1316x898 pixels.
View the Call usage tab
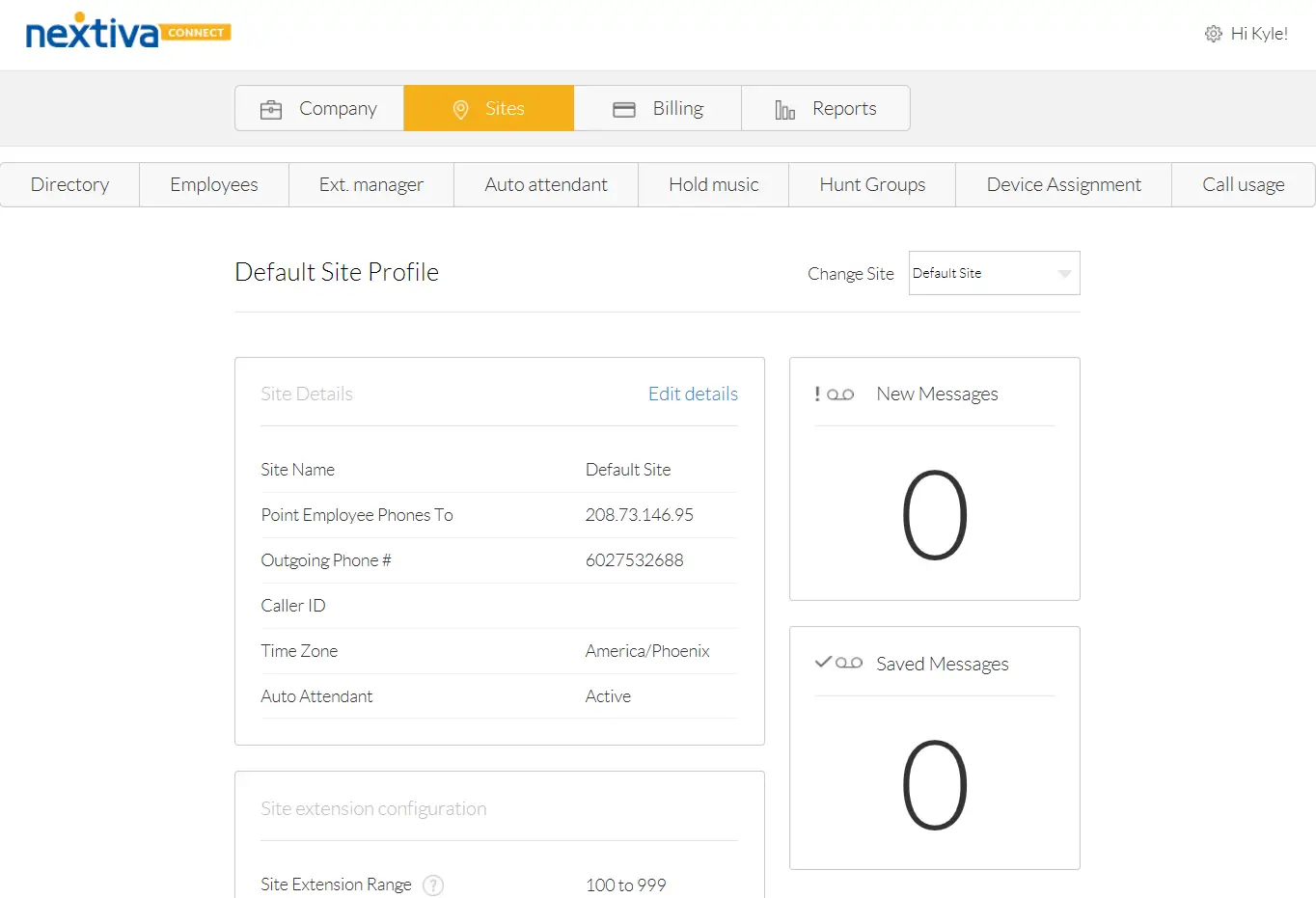[x=1243, y=184]
